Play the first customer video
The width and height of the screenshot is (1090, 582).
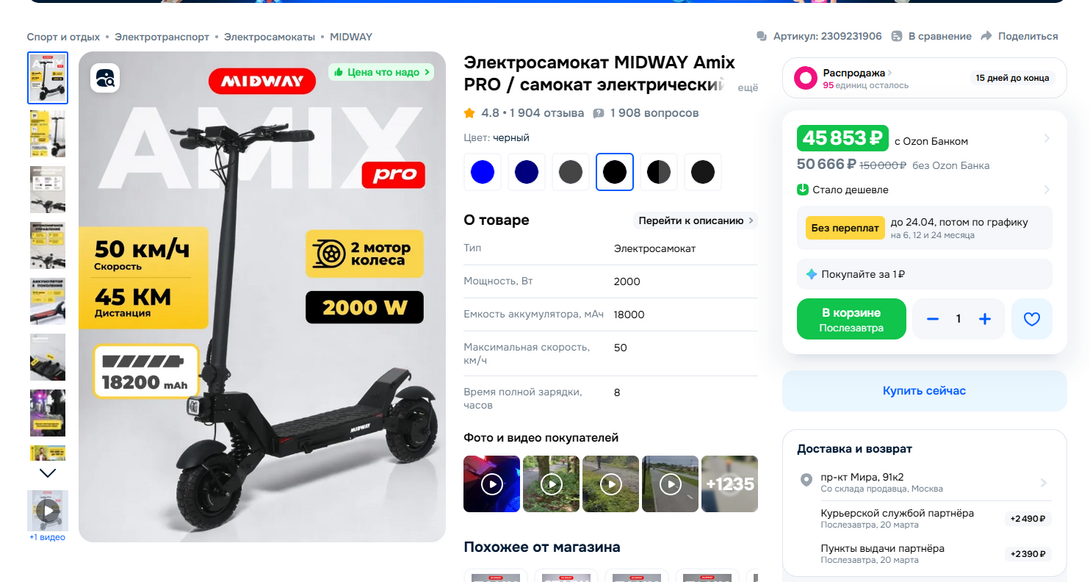[492, 484]
